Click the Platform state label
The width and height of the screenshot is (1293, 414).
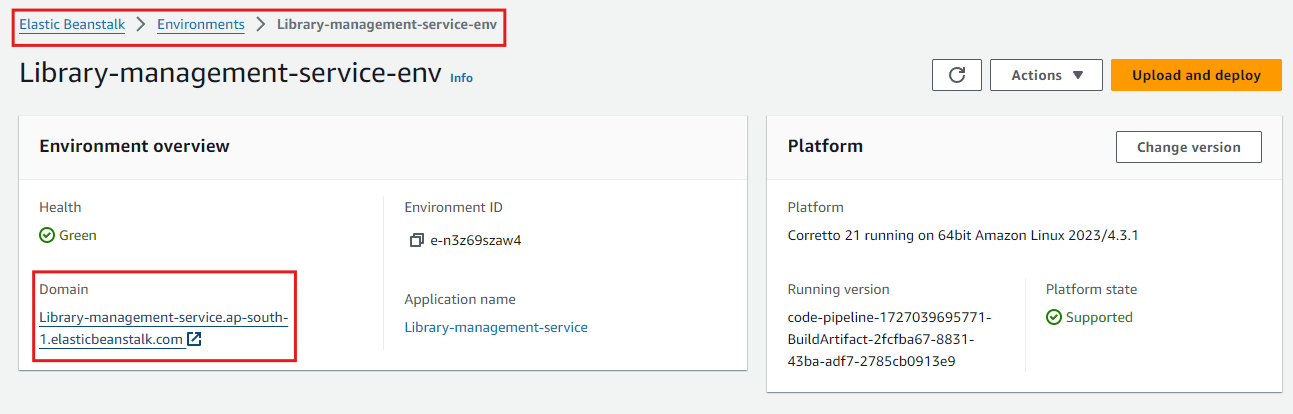1091,289
